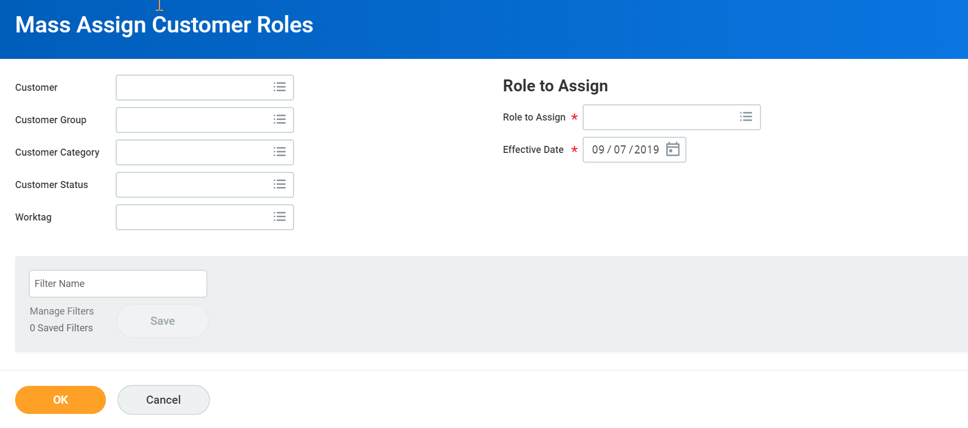Click the Manage Filters link
Viewport: 968px width, 428px height.
(62, 311)
